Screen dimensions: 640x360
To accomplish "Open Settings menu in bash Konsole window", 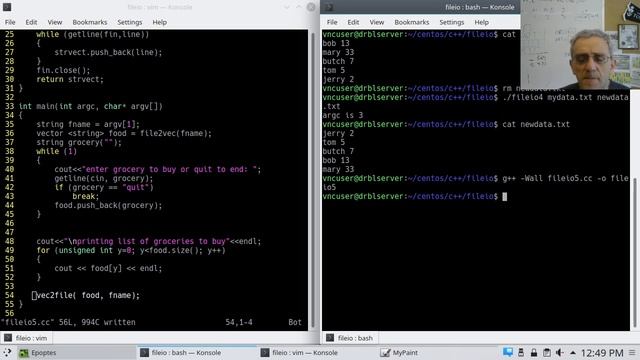I will (x=452, y=22).
